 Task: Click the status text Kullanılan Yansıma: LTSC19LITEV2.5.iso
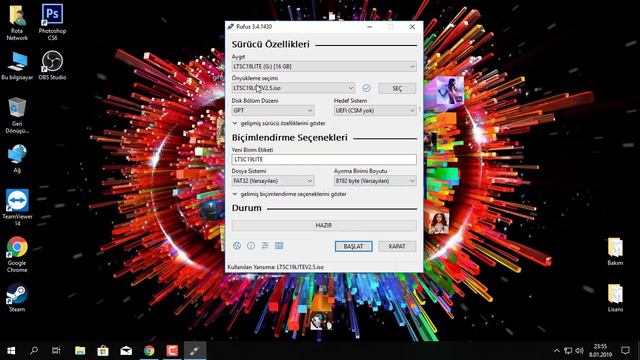[x=276, y=267]
